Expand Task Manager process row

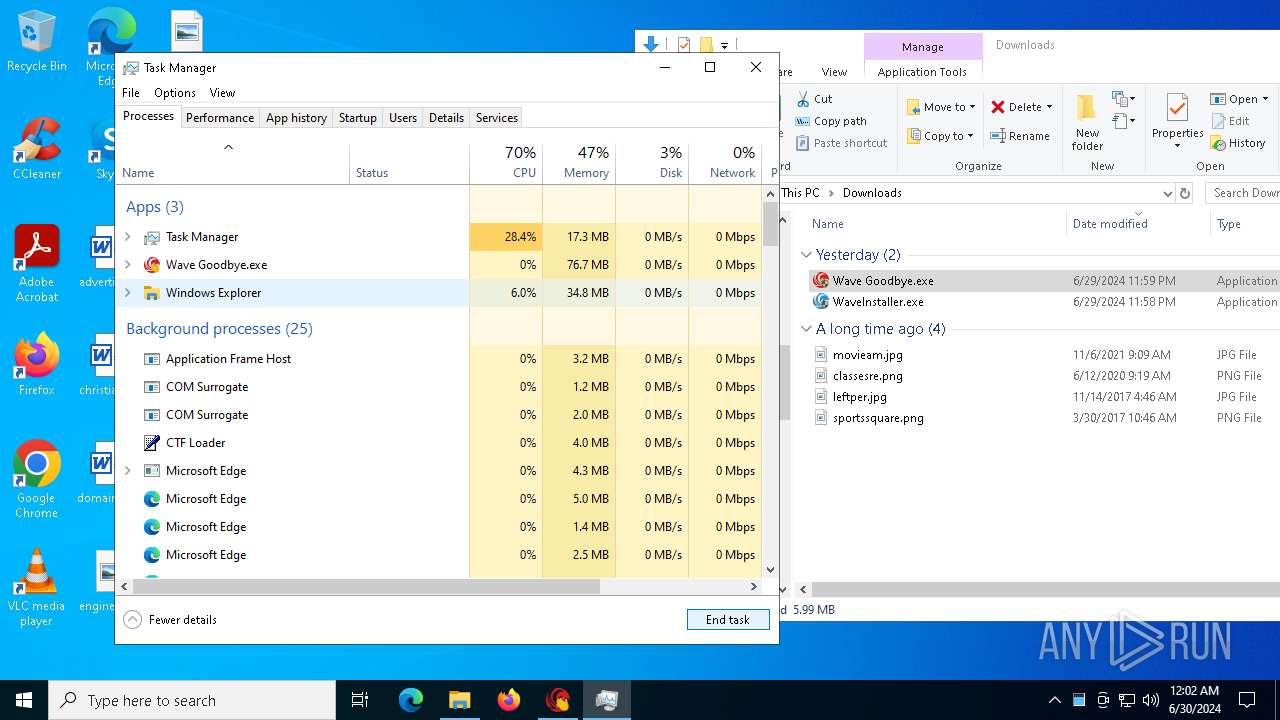click(x=128, y=237)
